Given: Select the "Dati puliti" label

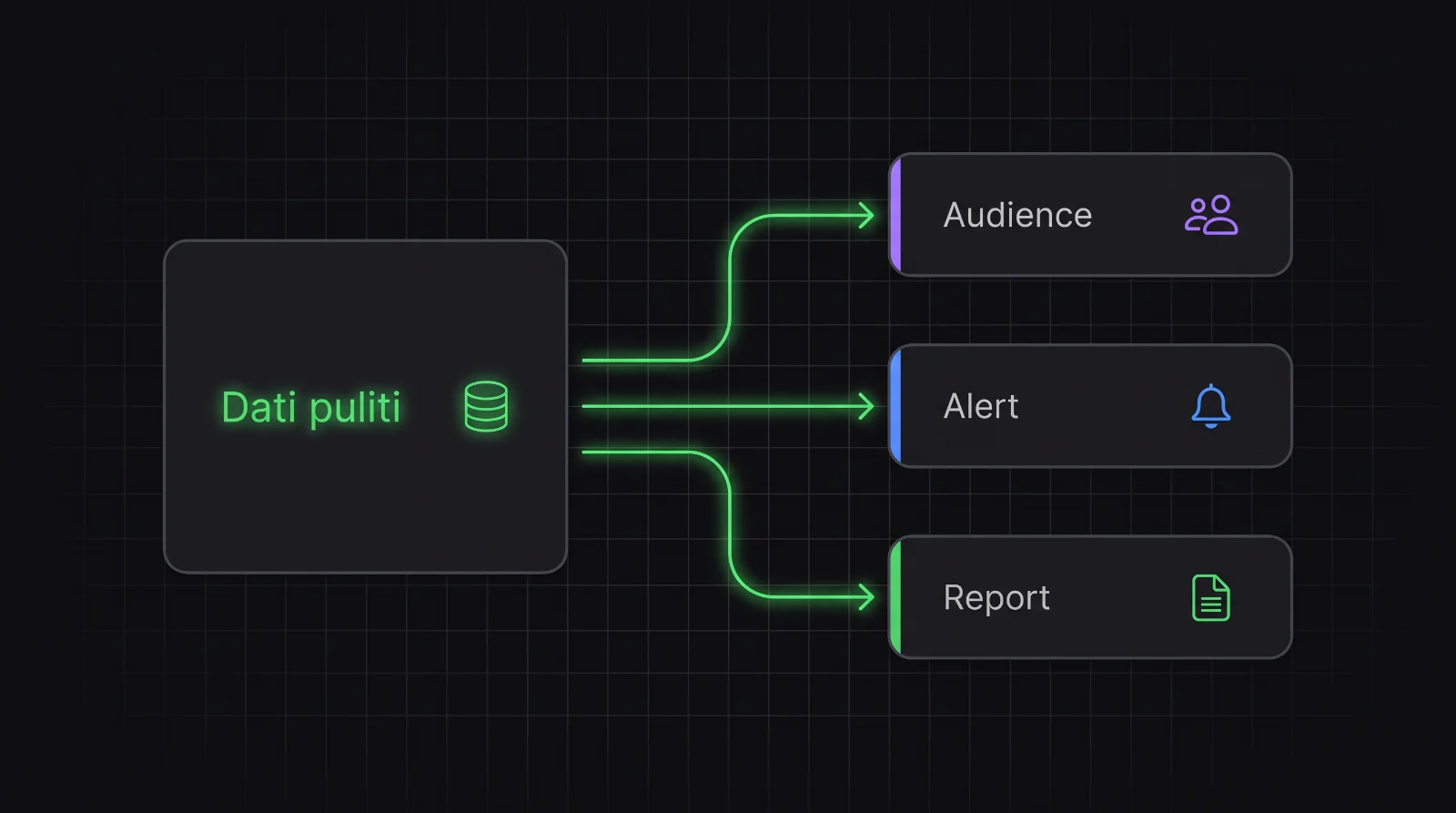Looking at the screenshot, I should tap(311, 407).
